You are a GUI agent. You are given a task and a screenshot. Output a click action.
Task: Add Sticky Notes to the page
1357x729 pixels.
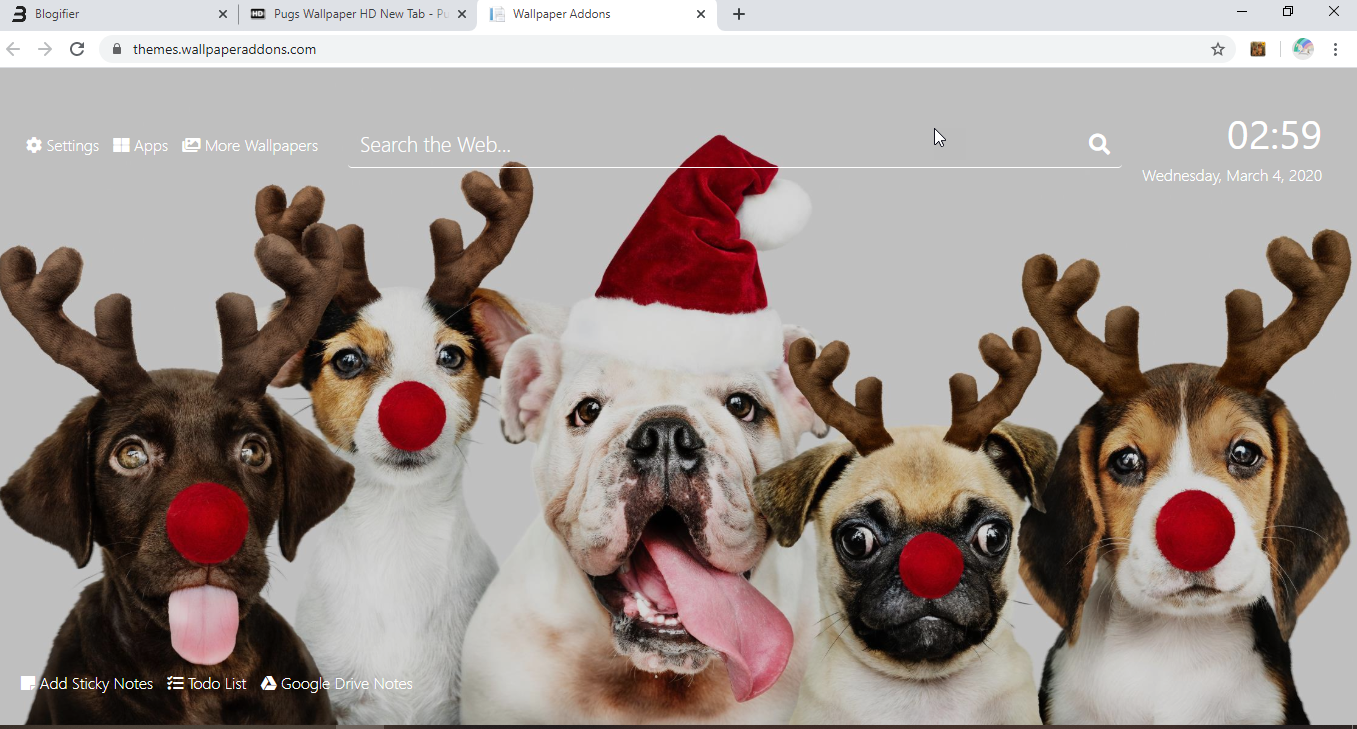point(87,684)
